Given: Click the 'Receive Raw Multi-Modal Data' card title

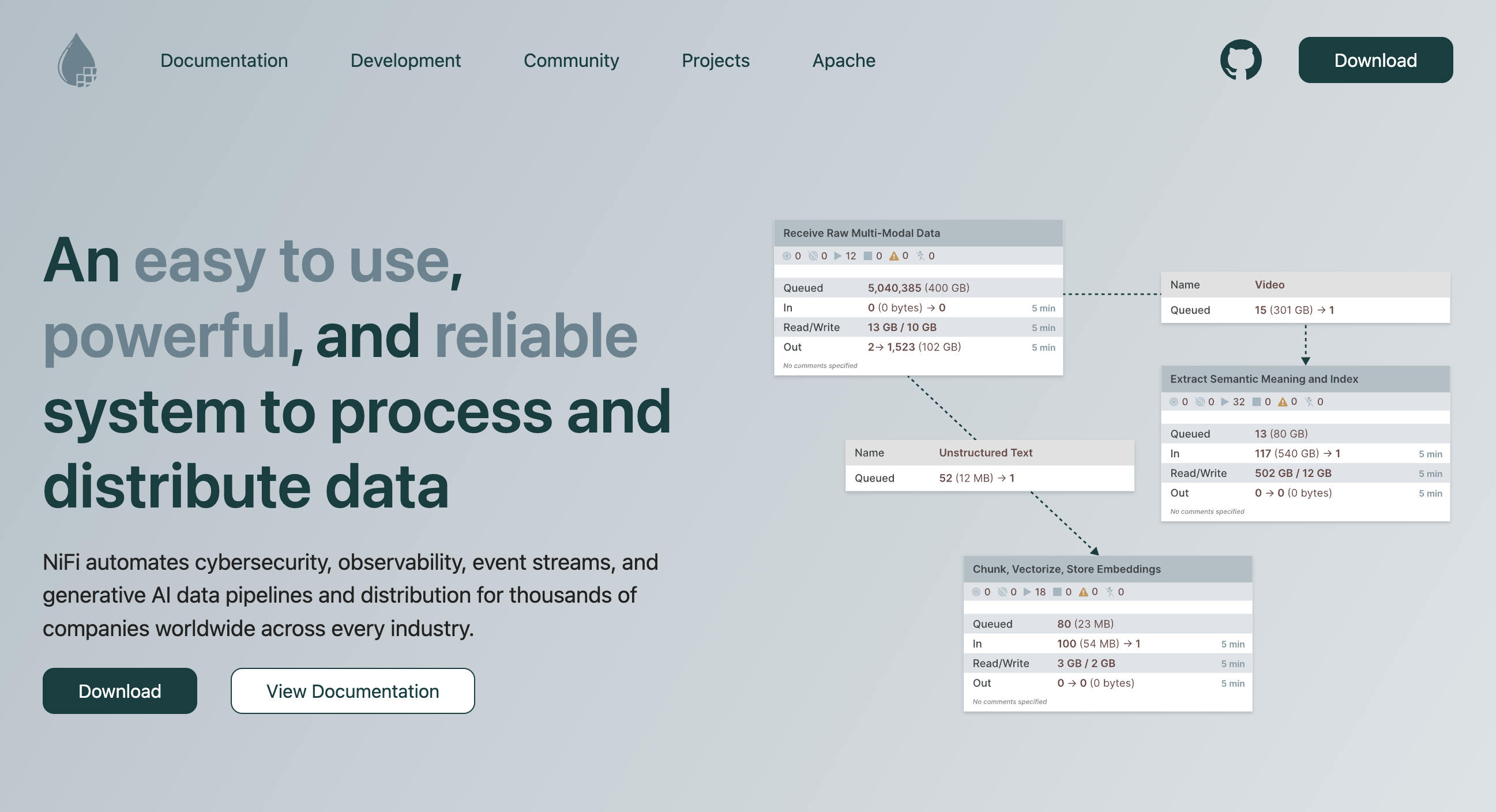Looking at the screenshot, I should [x=861, y=233].
